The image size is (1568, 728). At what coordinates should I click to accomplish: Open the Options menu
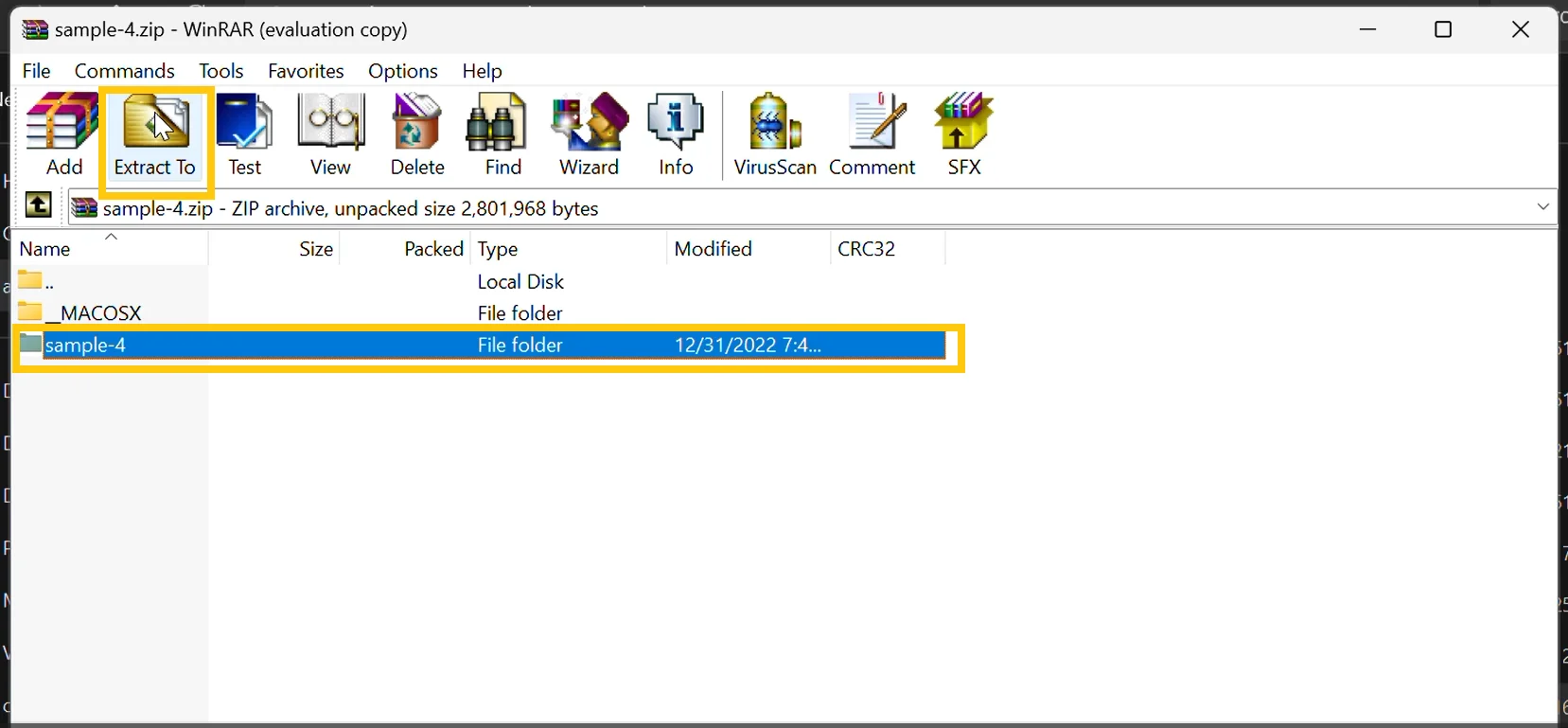(x=403, y=71)
